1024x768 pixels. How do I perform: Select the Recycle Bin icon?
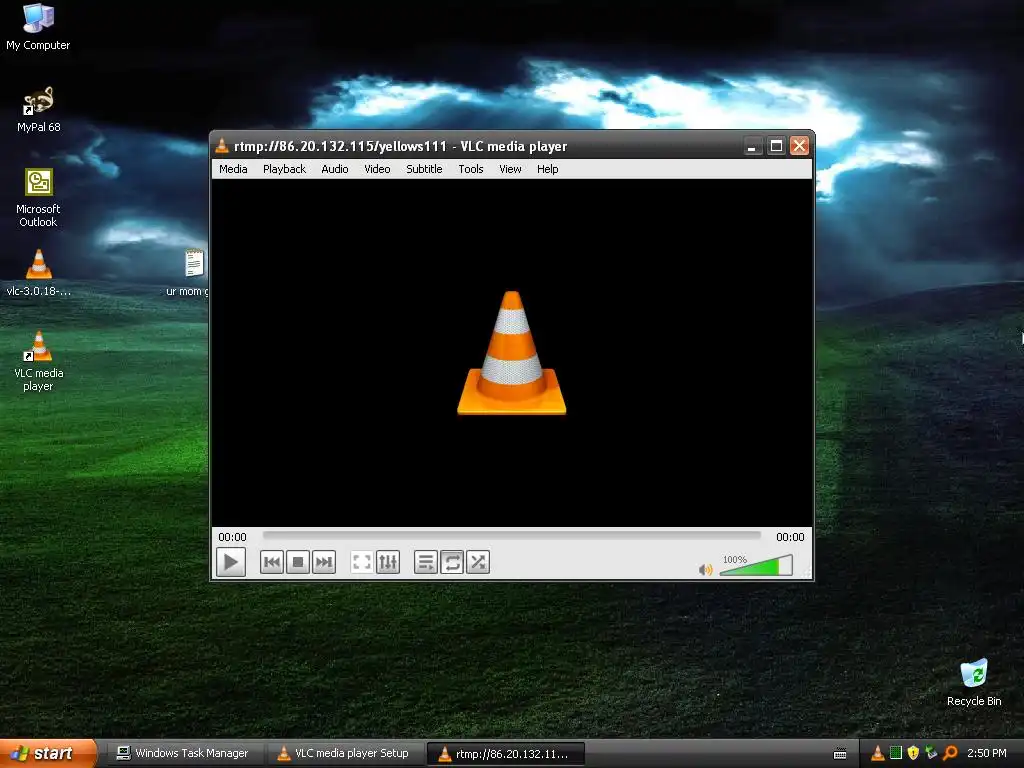974,683
